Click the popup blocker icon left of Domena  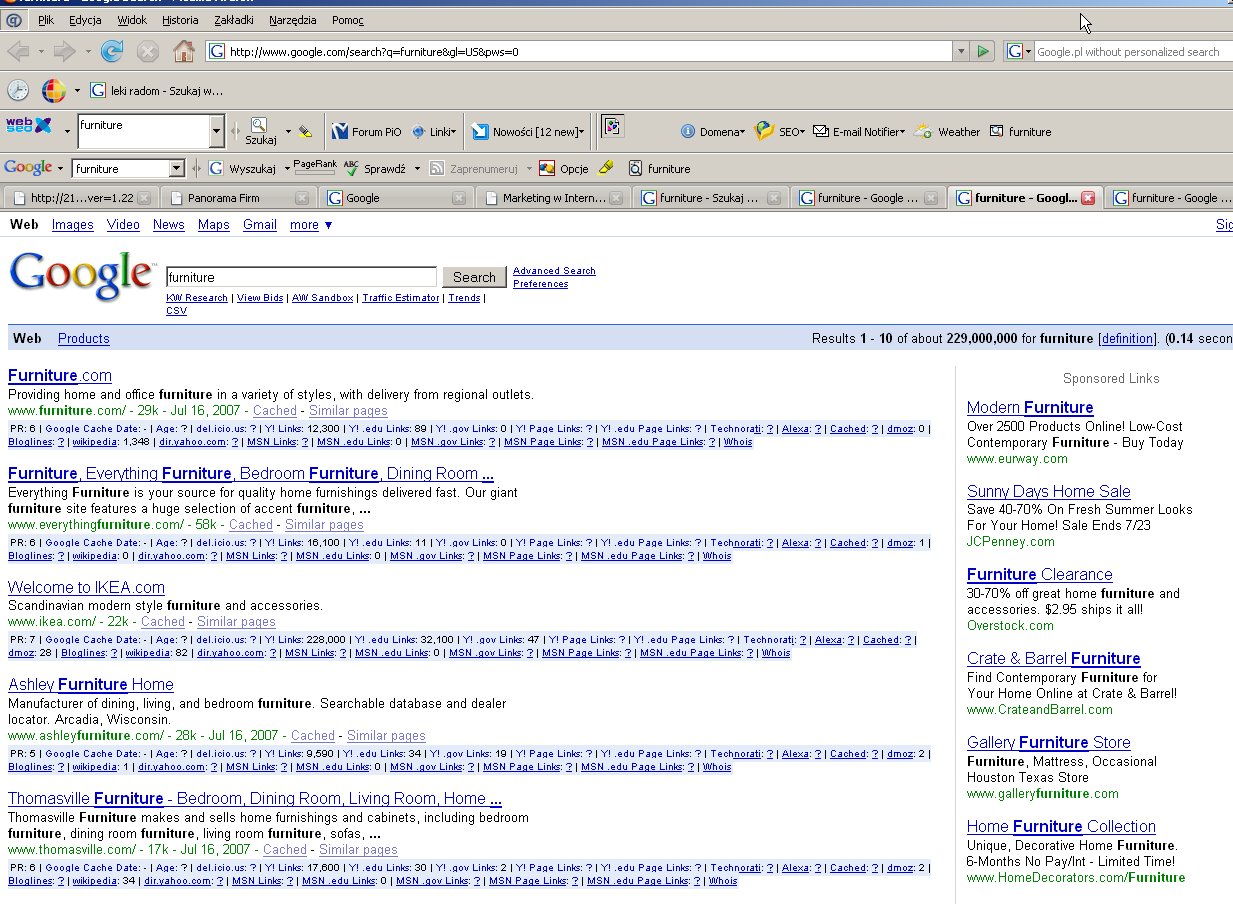click(x=613, y=127)
